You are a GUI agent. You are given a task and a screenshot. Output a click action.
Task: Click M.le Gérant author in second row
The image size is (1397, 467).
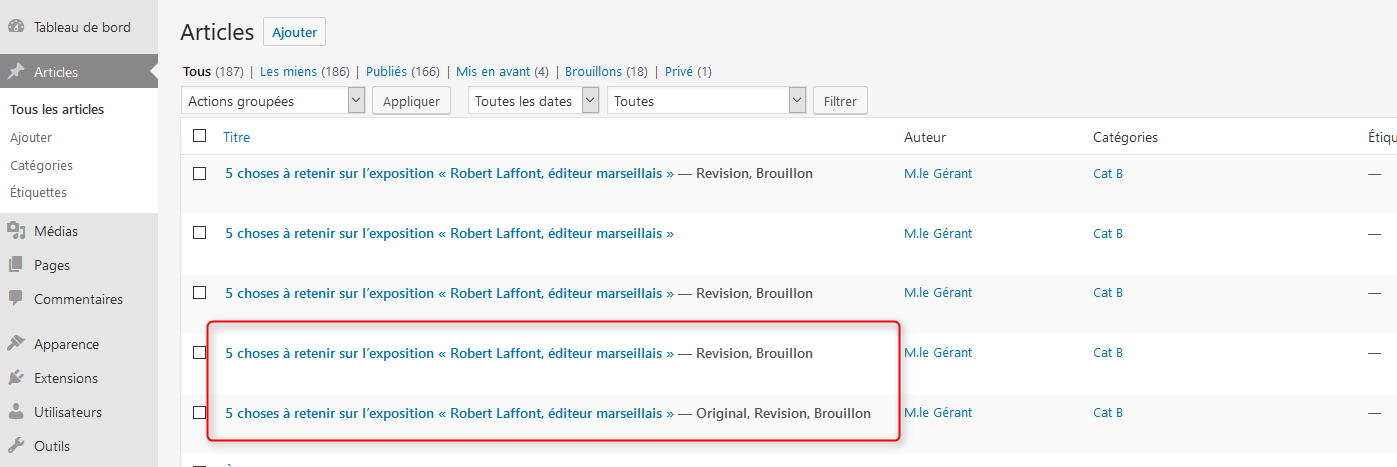938,234
